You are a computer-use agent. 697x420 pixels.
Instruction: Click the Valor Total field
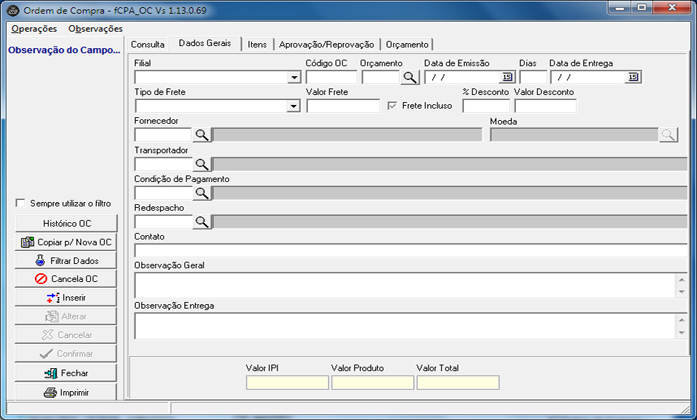(x=458, y=383)
